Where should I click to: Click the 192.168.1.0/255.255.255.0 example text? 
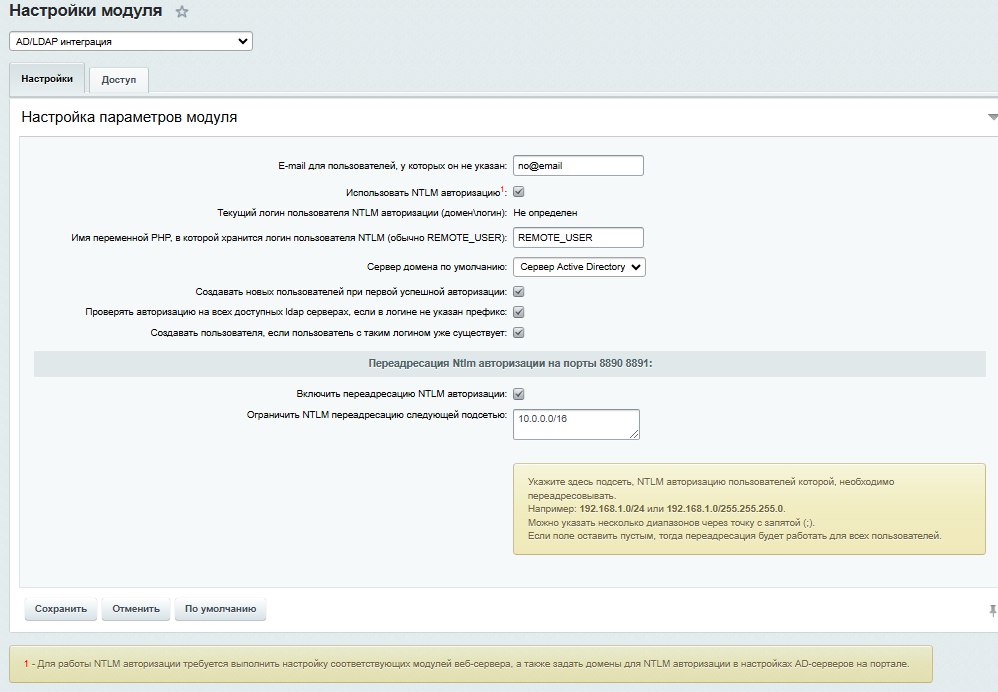pyautogui.click(x=725, y=509)
